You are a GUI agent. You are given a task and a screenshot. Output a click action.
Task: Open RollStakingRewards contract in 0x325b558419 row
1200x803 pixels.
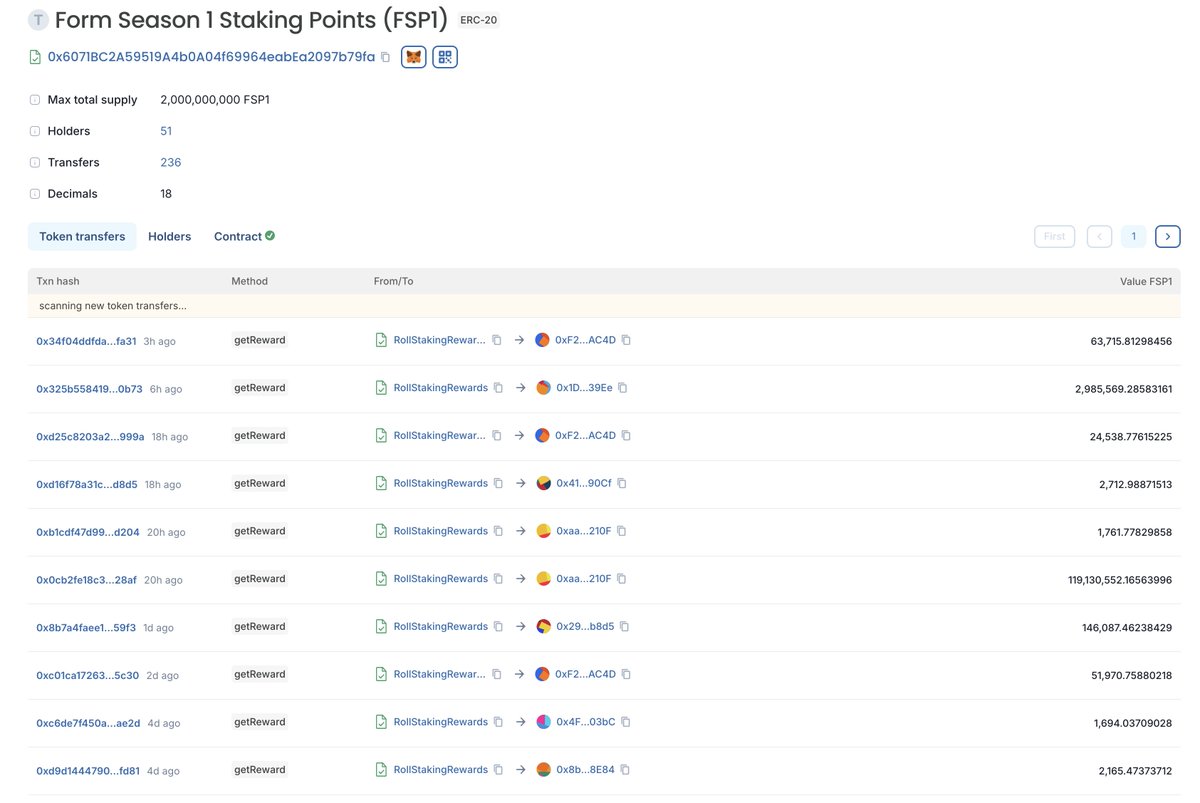pyautogui.click(x=441, y=388)
